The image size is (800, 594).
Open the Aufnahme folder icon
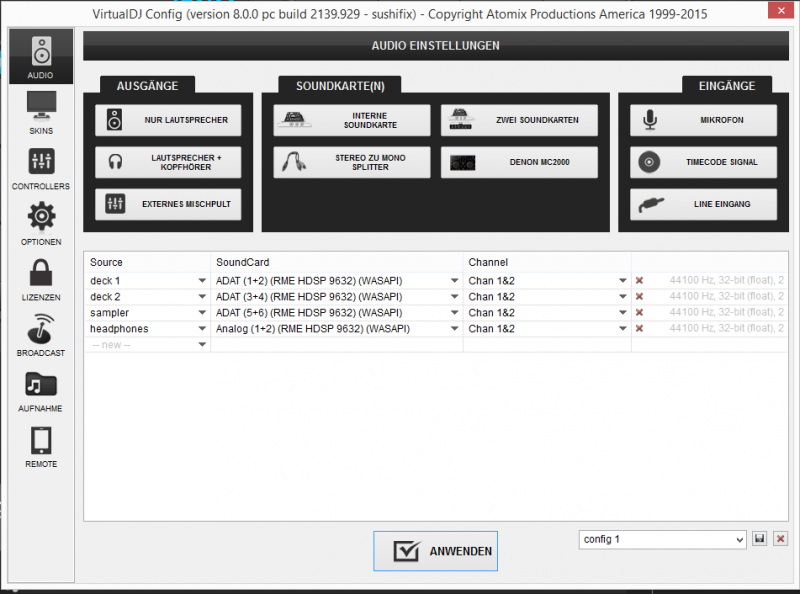[x=41, y=390]
